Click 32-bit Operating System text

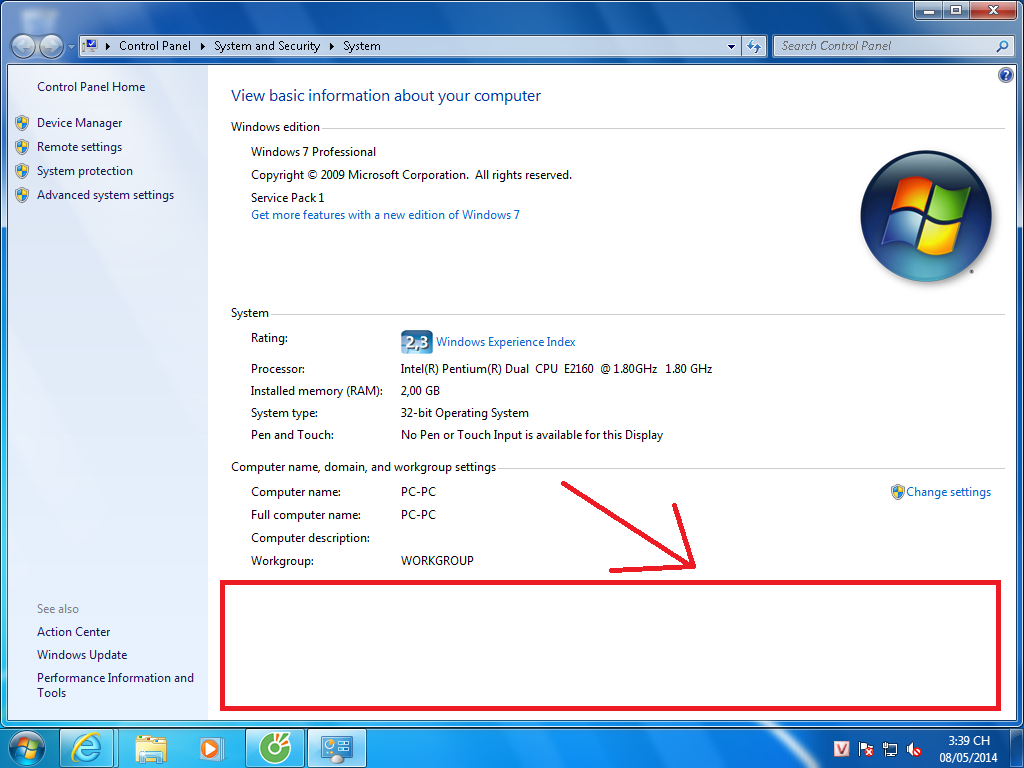[464, 413]
